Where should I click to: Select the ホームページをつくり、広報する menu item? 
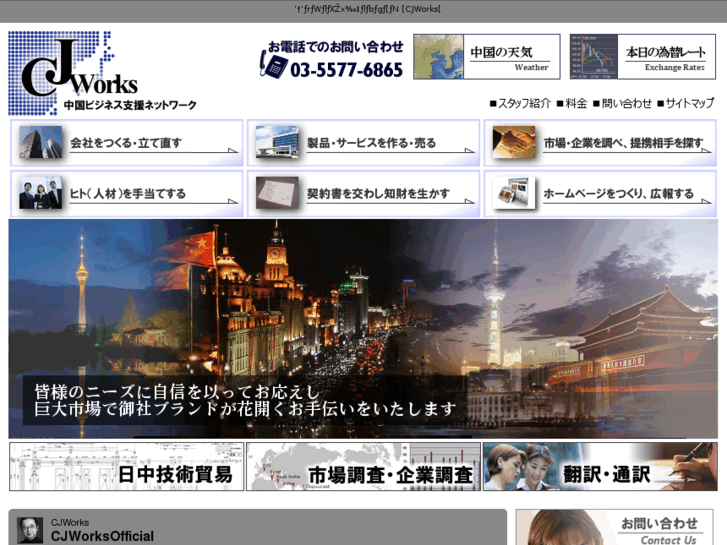(x=600, y=193)
